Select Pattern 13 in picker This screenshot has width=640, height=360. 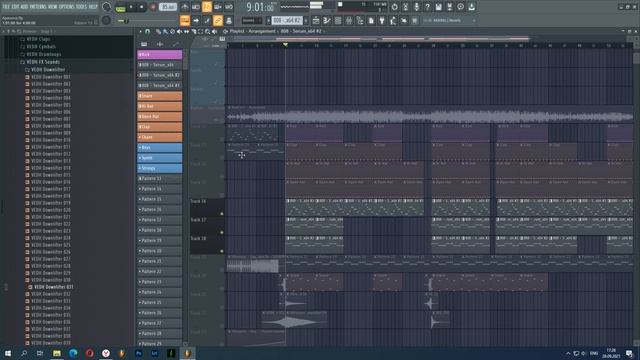point(160,178)
